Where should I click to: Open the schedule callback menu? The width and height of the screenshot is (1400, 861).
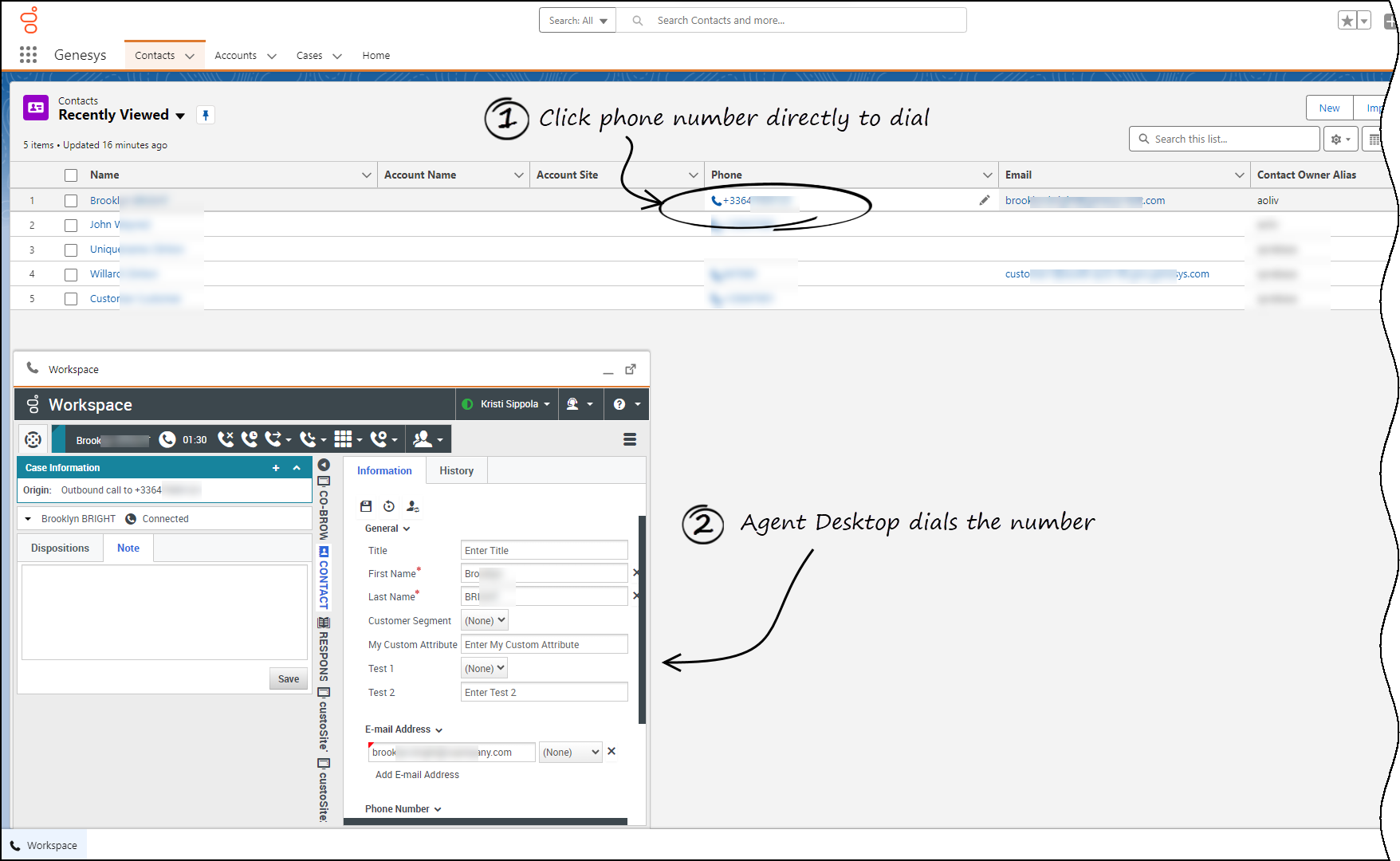(383, 438)
